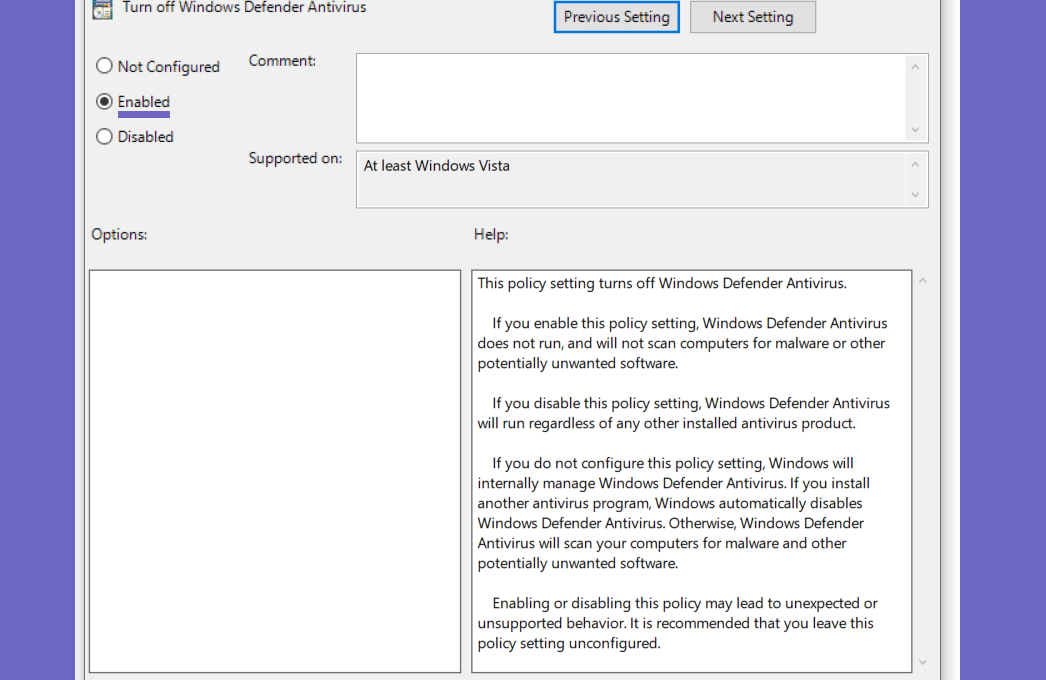Choose the Enabled radio option
The height and width of the screenshot is (680, 1046).
tap(104, 101)
